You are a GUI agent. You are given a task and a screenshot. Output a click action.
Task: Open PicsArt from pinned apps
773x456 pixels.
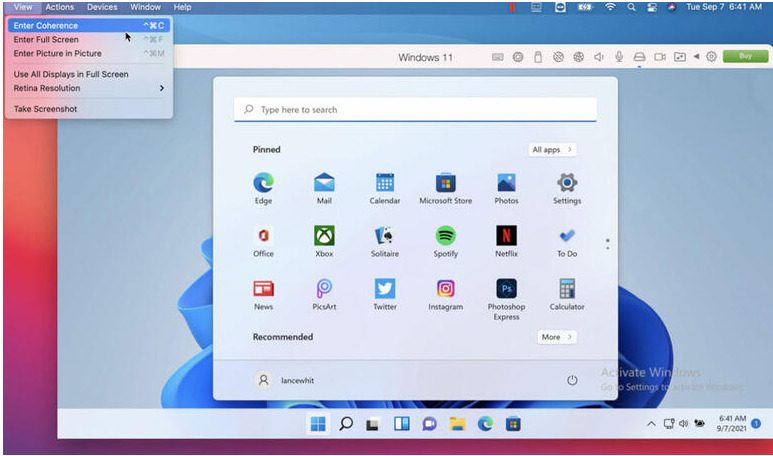[324, 289]
